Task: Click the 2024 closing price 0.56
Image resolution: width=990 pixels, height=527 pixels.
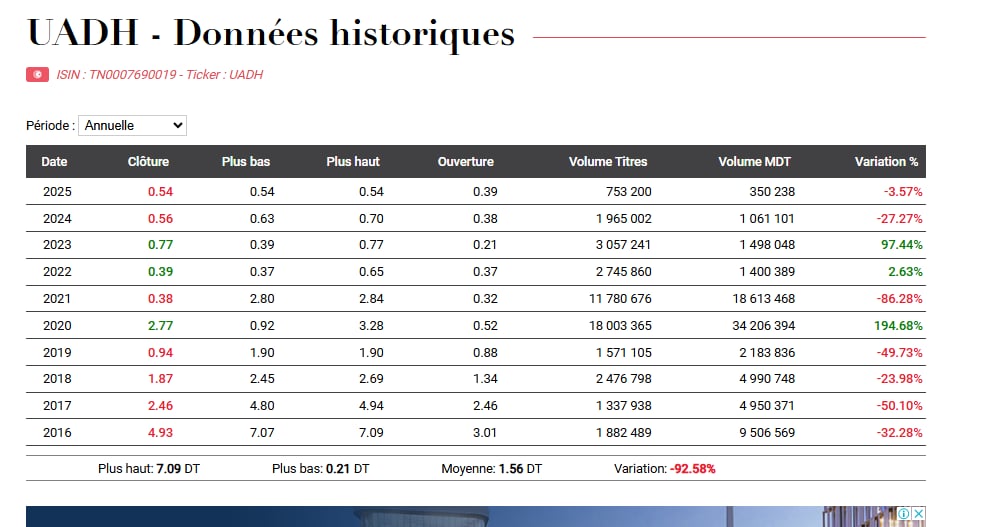Action: (x=160, y=219)
